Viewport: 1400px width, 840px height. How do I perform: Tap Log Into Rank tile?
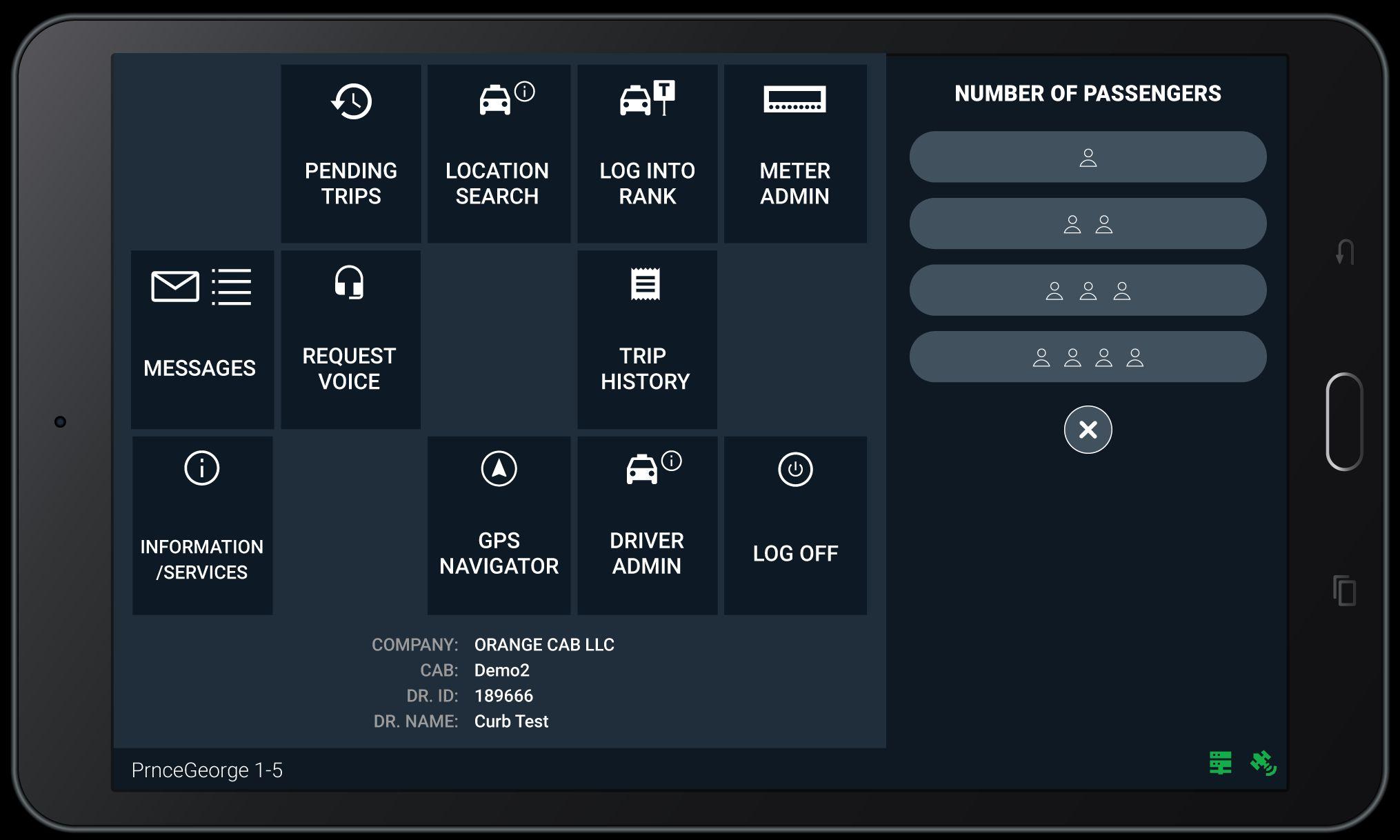click(x=647, y=153)
